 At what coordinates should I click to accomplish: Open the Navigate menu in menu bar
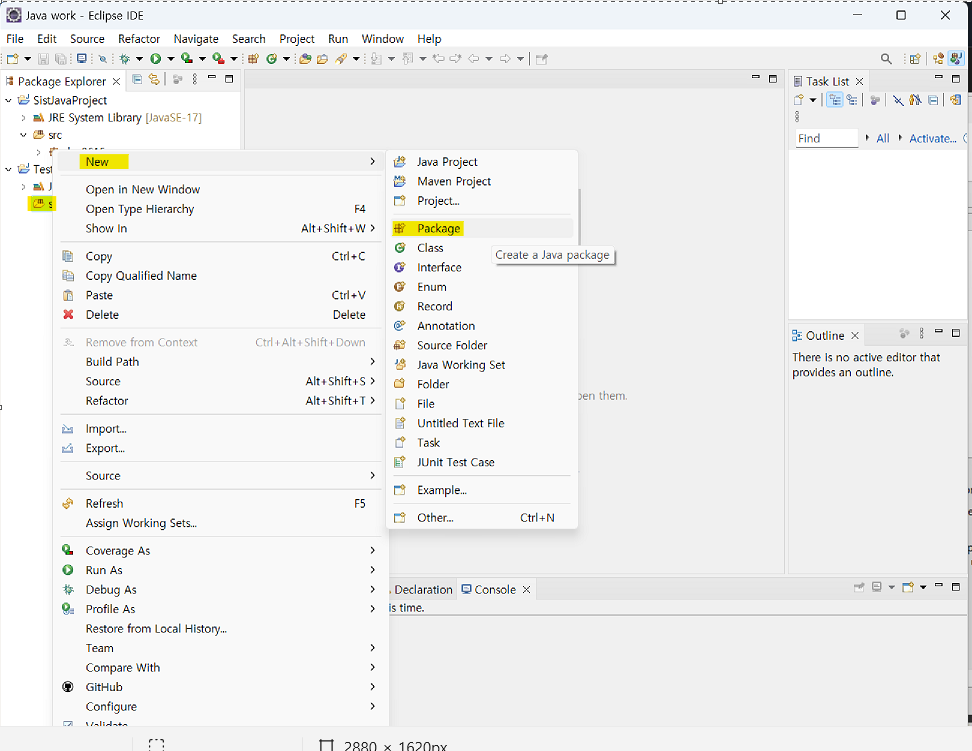click(x=196, y=39)
